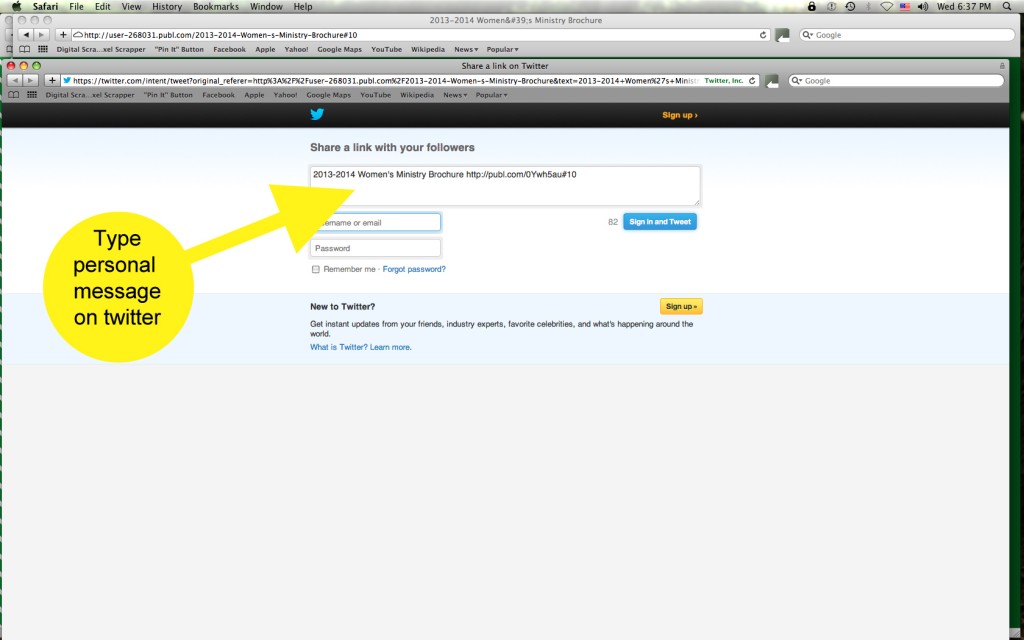
Task: Open "Pin It" Button bookmark in the Twitter window
Action: tap(168, 95)
